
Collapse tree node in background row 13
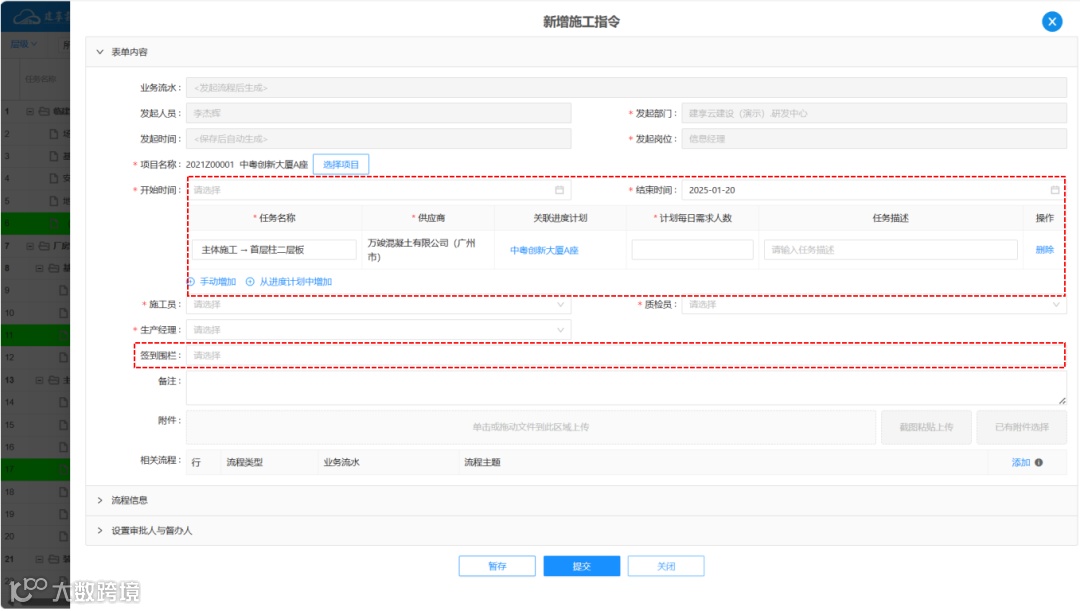click(39, 380)
